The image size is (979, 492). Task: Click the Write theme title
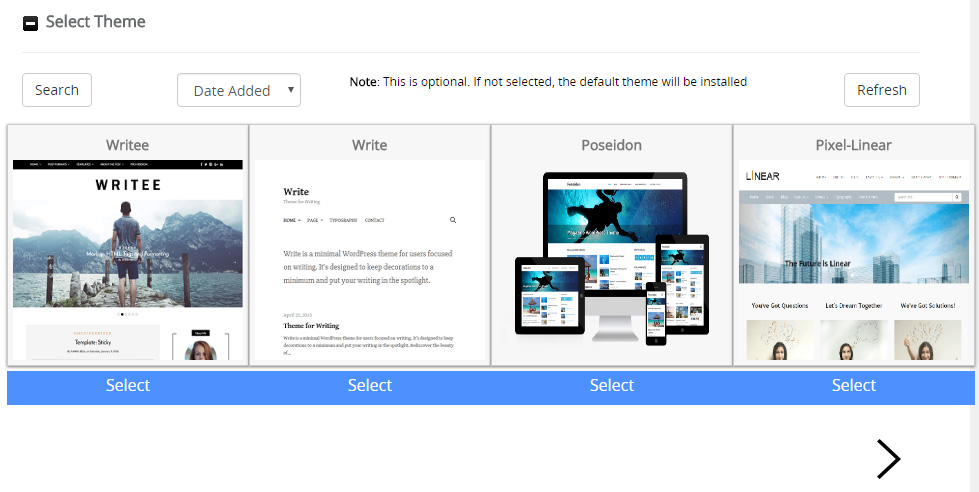coord(370,145)
